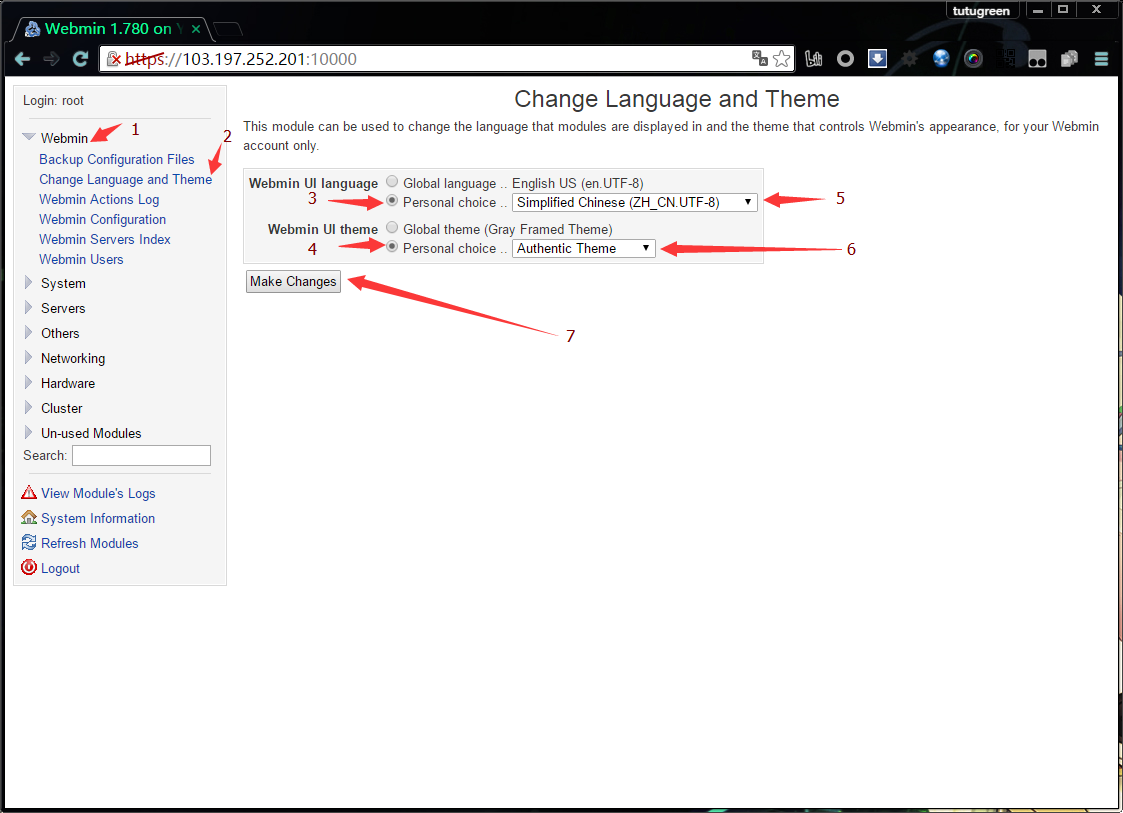Go back with the browser back arrow
Viewport: 1123px width, 813px height.
coord(22,59)
